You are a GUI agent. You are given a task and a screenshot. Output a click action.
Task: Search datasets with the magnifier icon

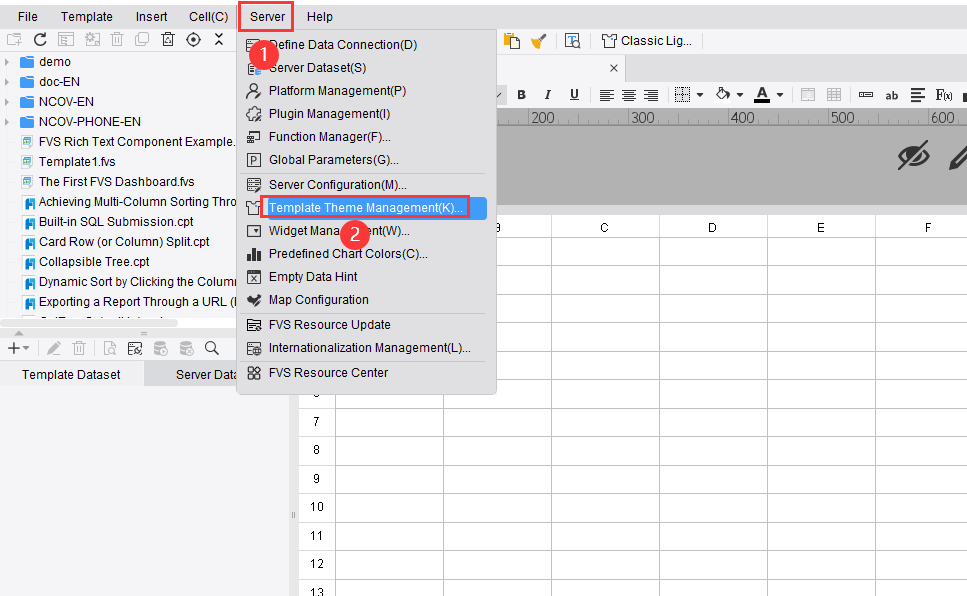click(x=211, y=347)
